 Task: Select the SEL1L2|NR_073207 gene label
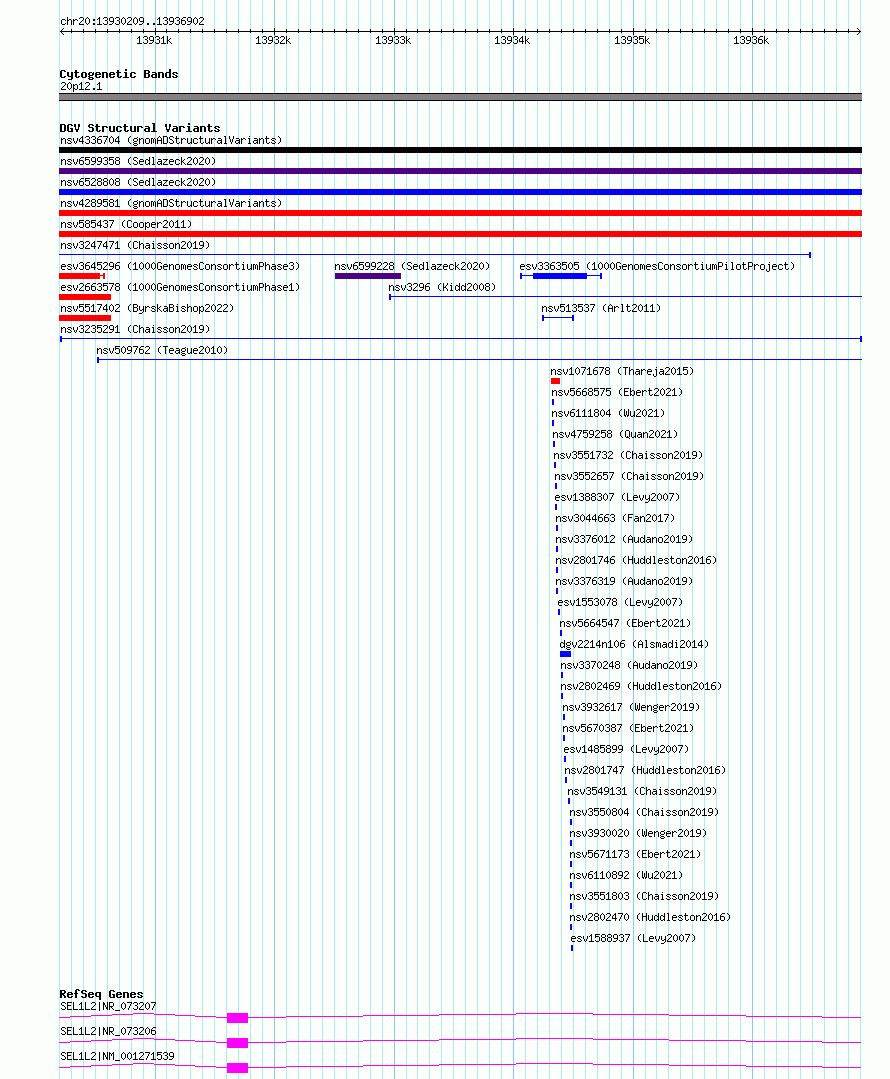point(108,1006)
